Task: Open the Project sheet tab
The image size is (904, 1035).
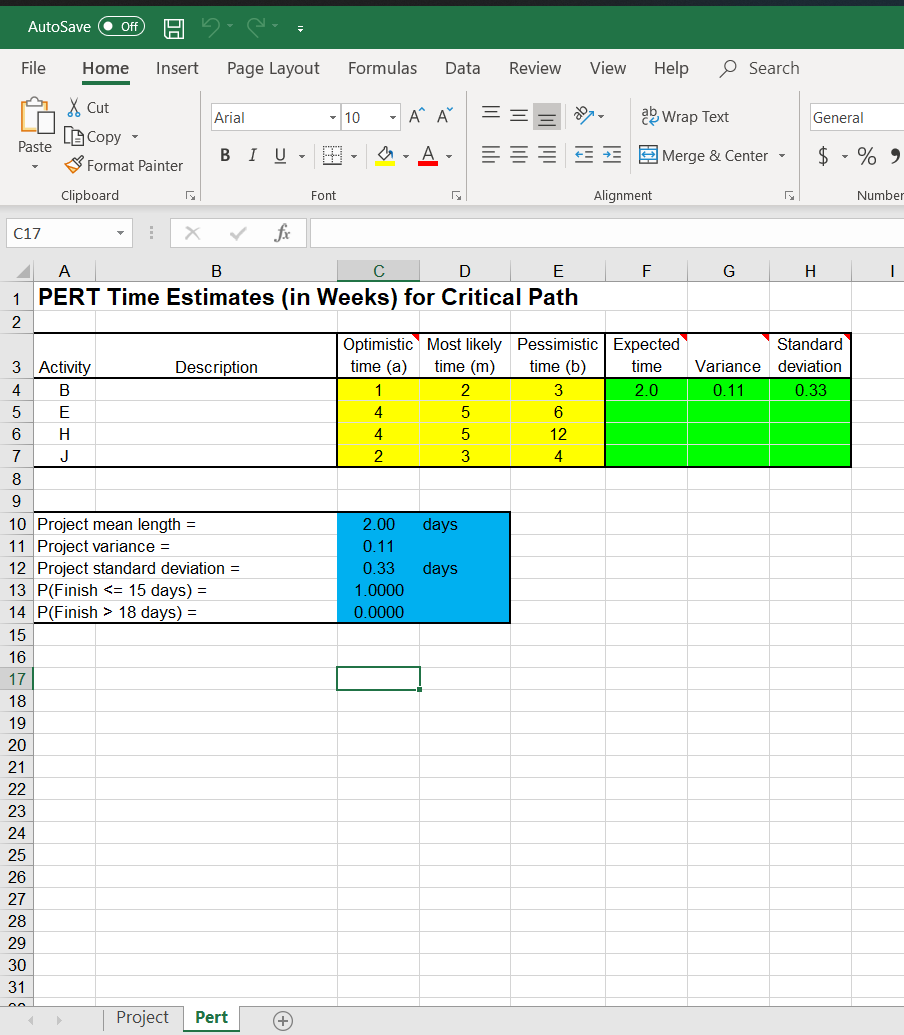Action: (x=142, y=1017)
